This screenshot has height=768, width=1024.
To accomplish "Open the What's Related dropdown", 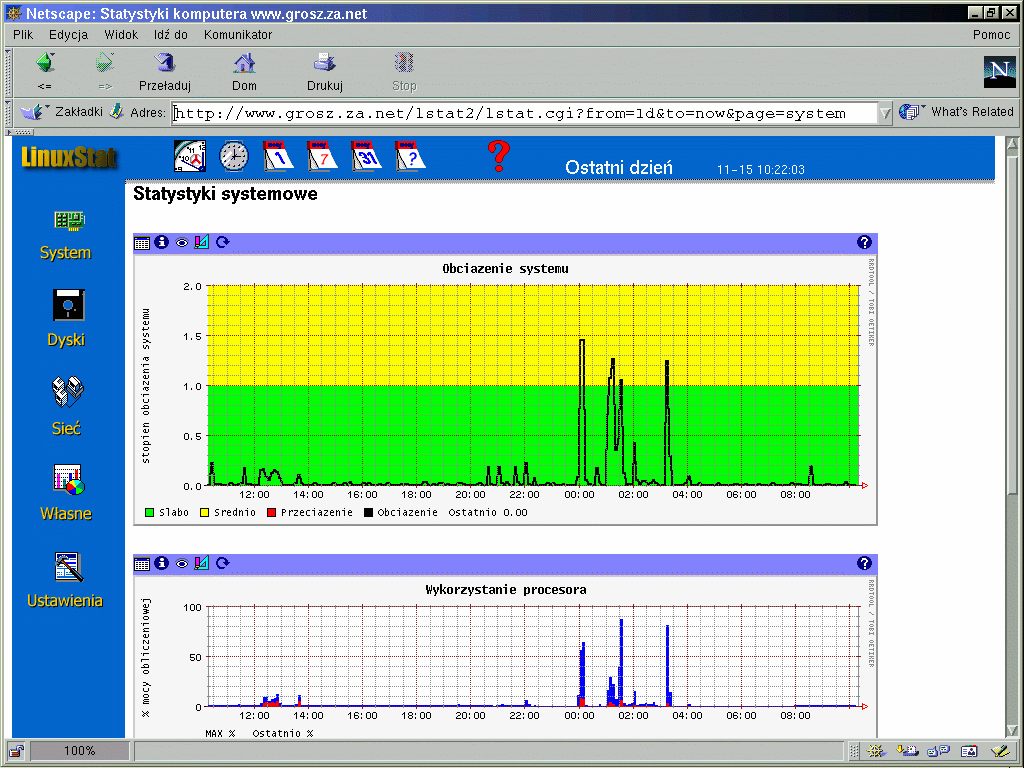I will [x=957, y=112].
